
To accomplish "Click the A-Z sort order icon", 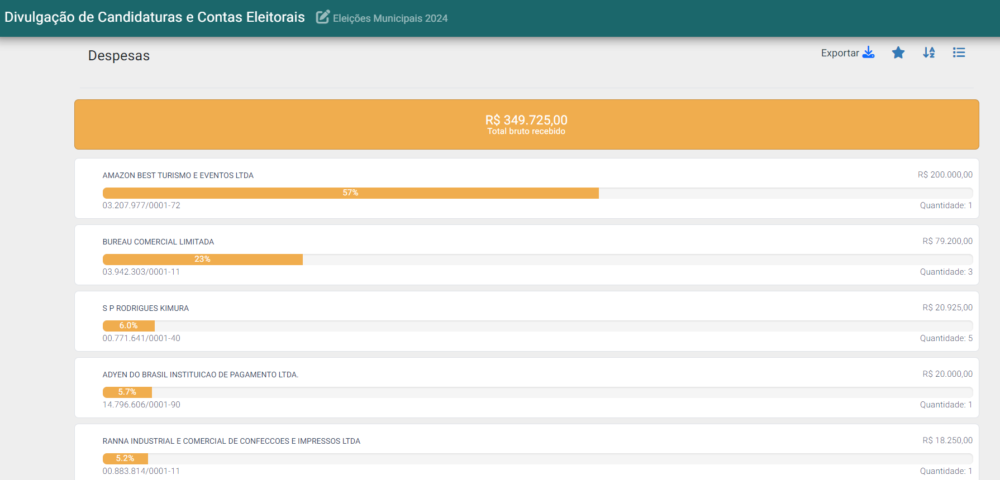I will (929, 53).
